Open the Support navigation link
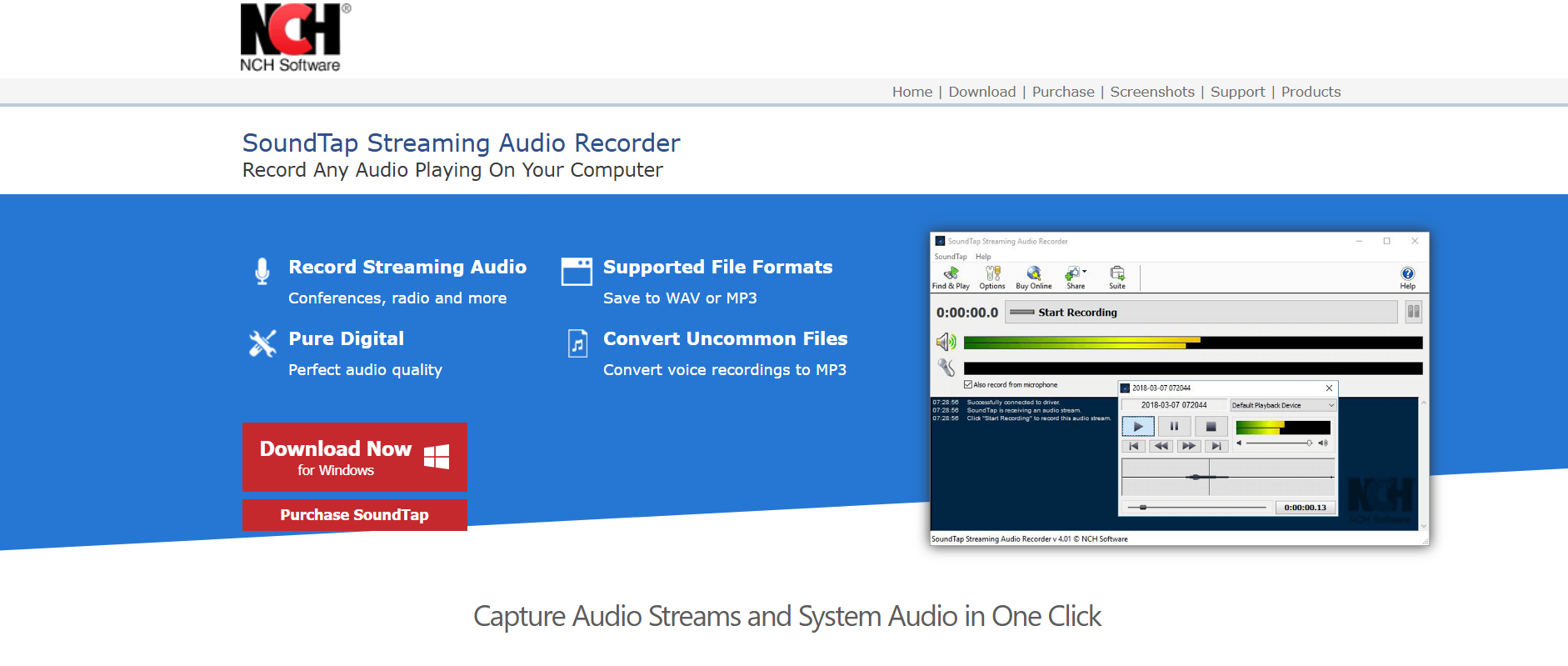Image resolution: width=1568 pixels, height=666 pixels. point(1237,92)
